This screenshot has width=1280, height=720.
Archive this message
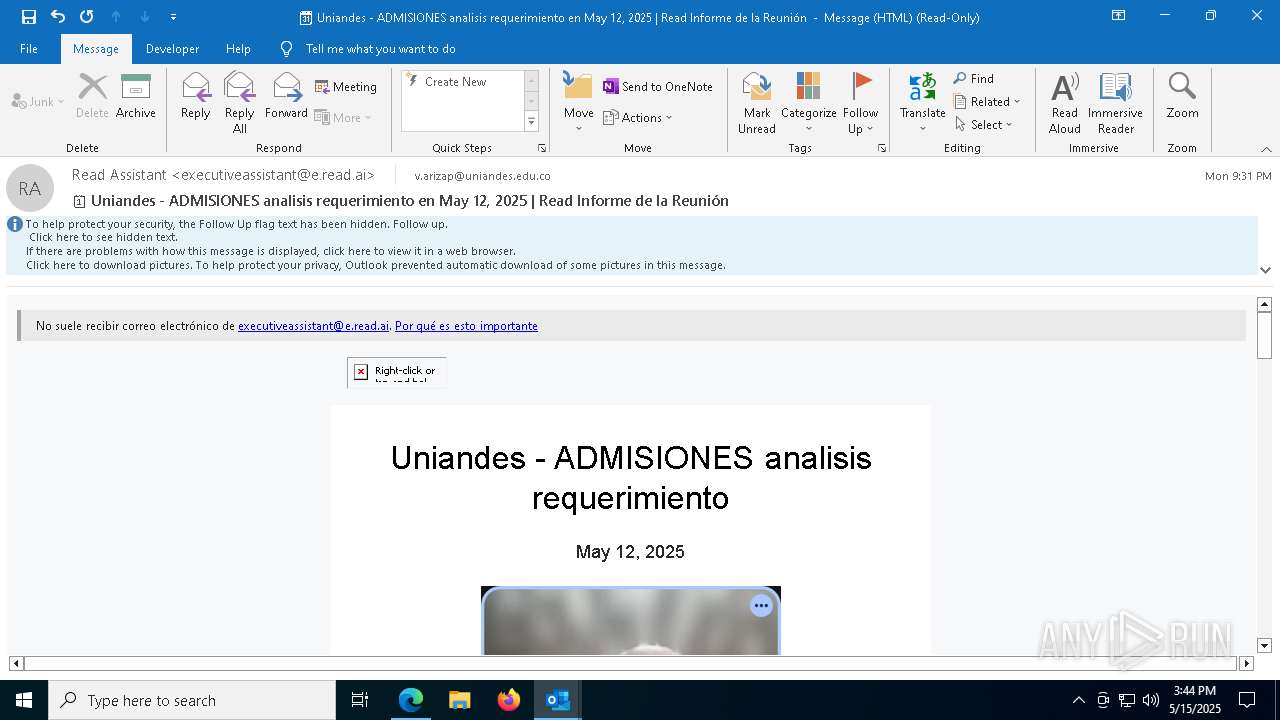coord(136,97)
